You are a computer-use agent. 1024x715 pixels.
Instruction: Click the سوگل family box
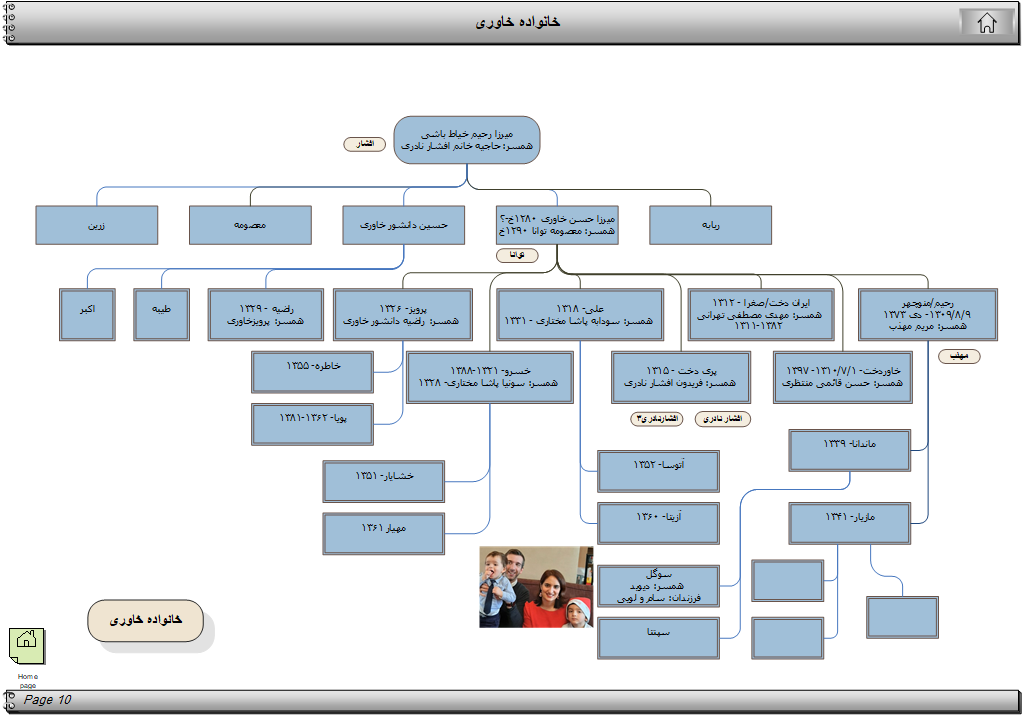click(658, 586)
